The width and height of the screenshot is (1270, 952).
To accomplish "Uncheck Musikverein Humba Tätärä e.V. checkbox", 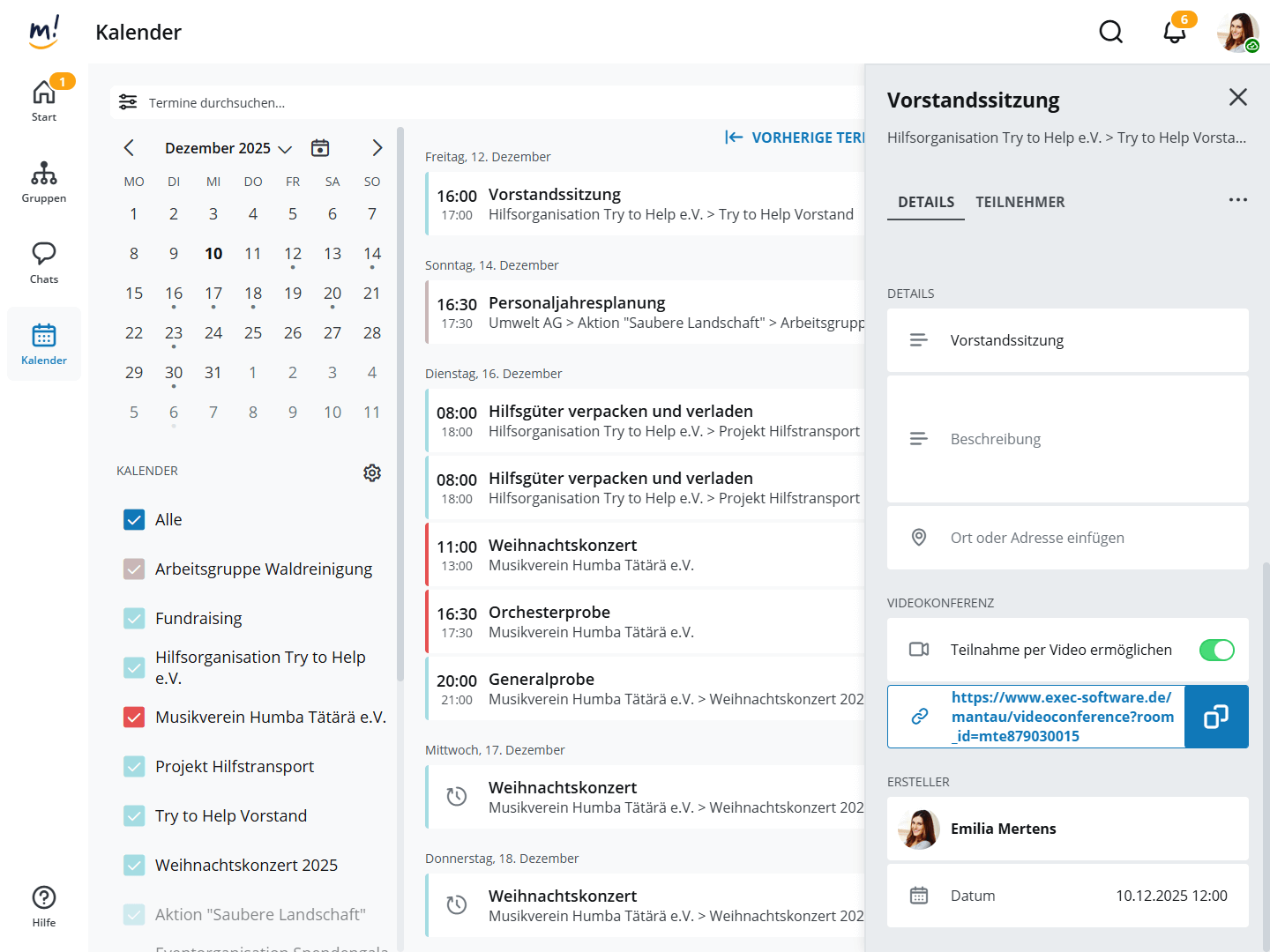I will [134, 718].
